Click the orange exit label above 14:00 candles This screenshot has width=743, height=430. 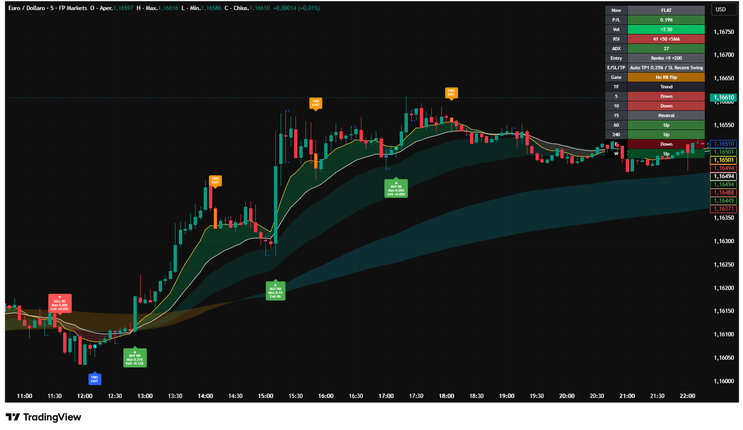[x=215, y=181]
